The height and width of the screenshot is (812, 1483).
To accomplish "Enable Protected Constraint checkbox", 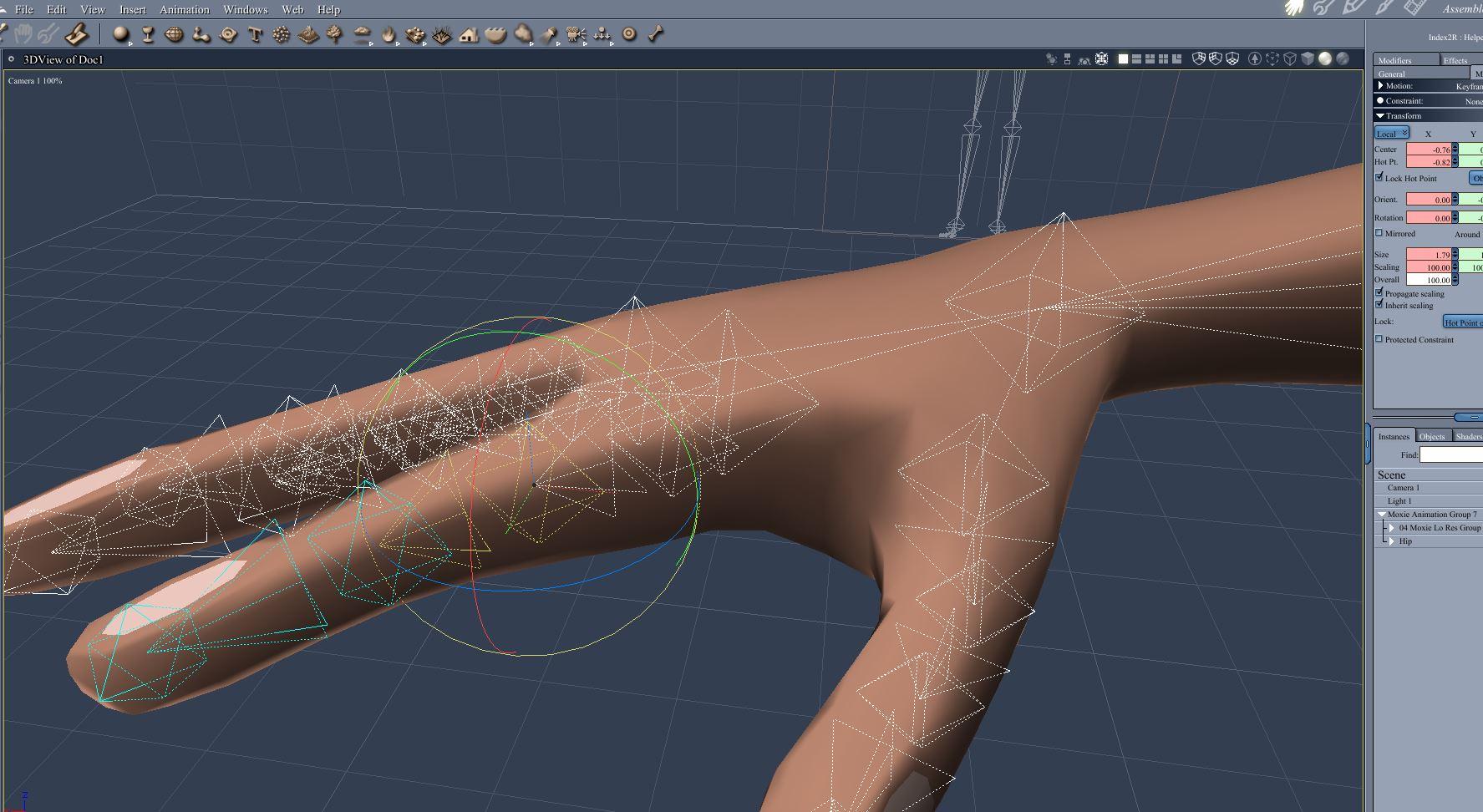I will coord(1379,339).
